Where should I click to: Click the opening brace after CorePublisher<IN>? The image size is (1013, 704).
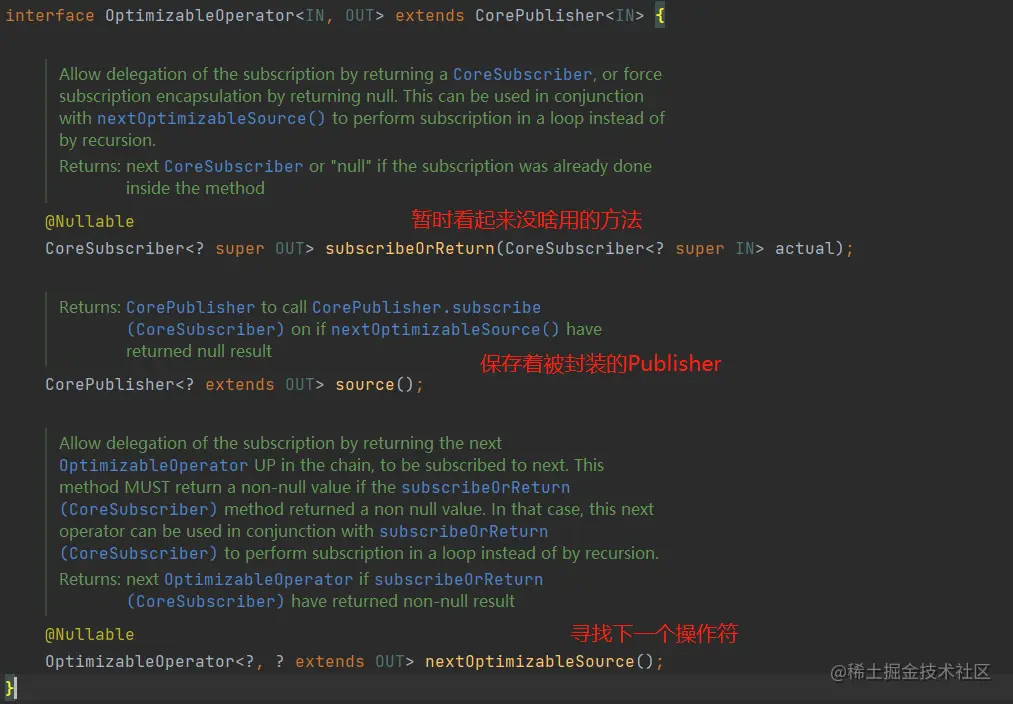660,16
